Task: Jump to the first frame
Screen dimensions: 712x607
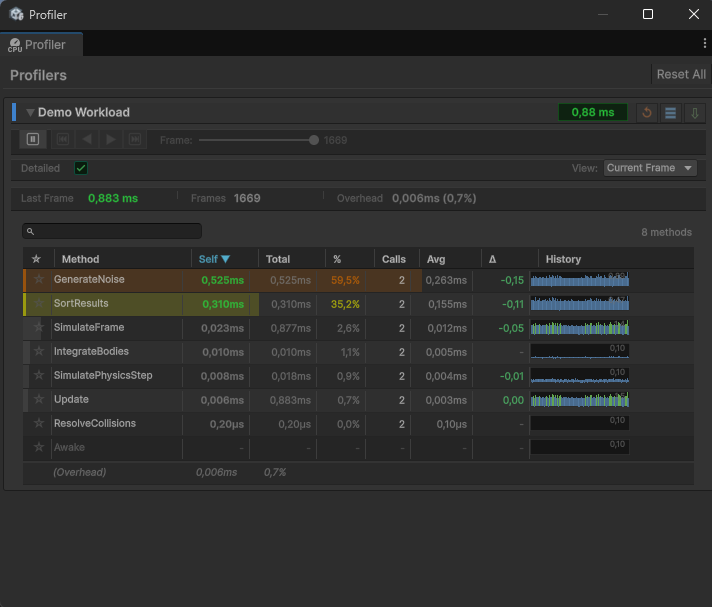Action: click(x=63, y=139)
